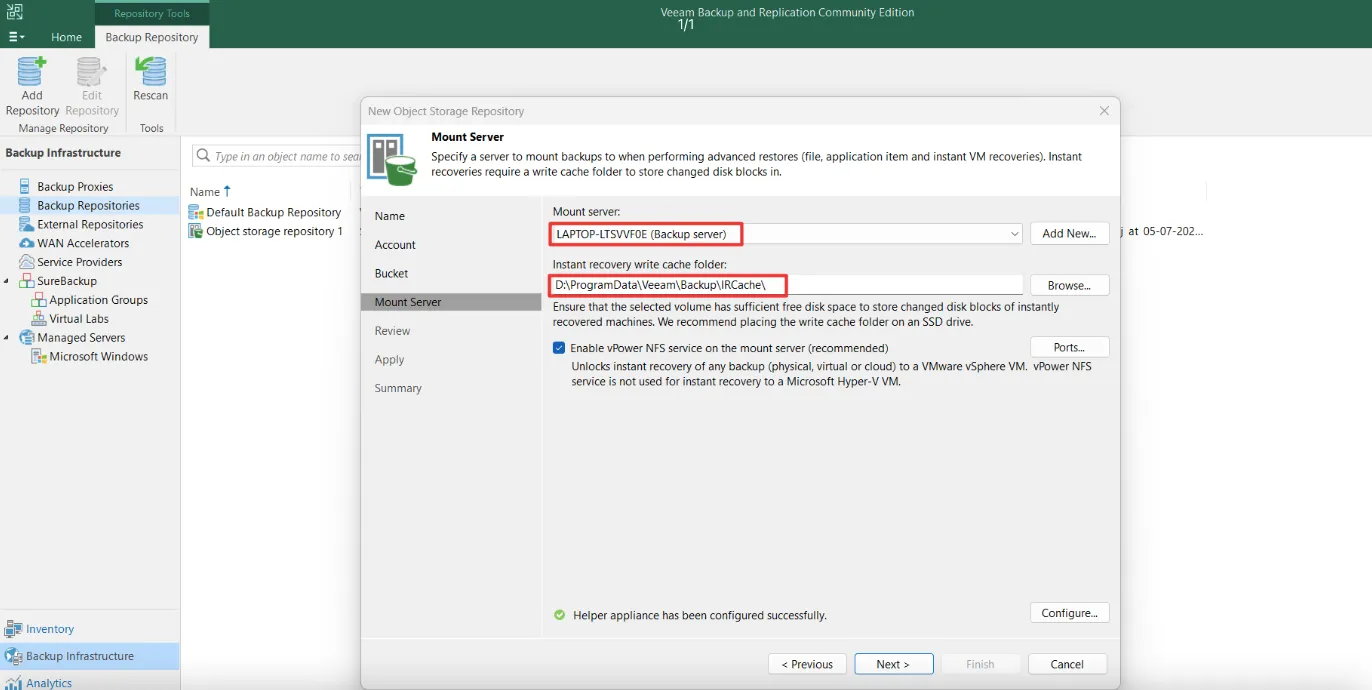Click the Ports... button
This screenshot has height=690, width=1372.
[x=1069, y=347]
